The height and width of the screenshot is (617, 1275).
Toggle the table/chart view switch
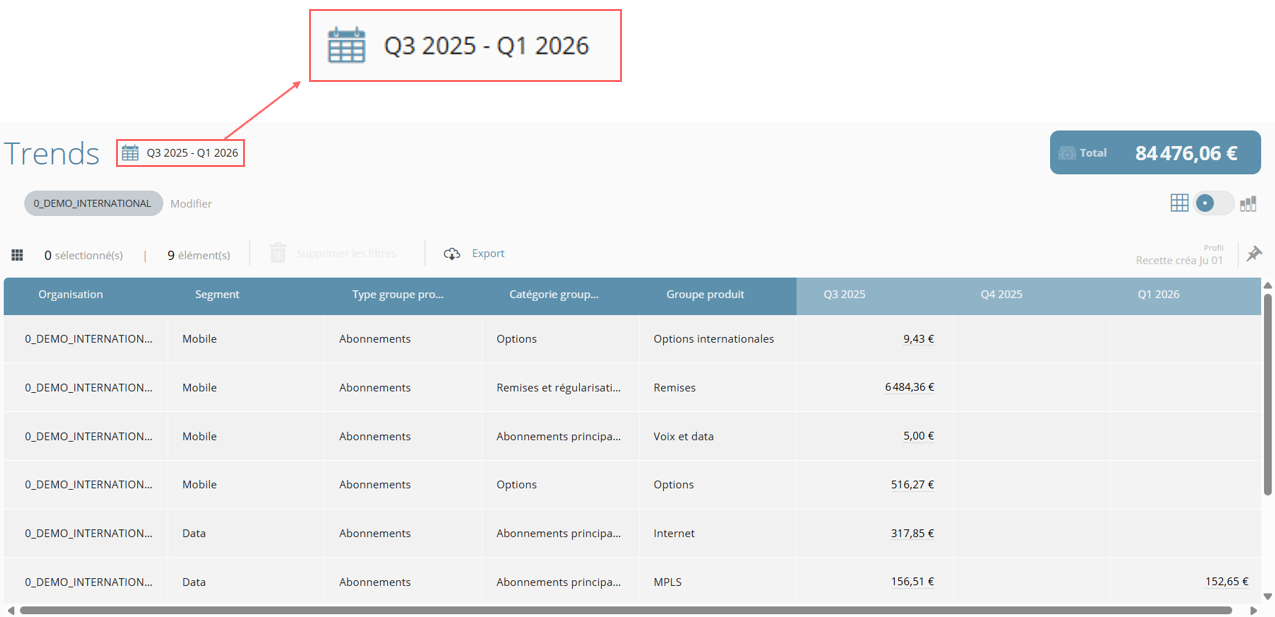pyautogui.click(x=1213, y=203)
